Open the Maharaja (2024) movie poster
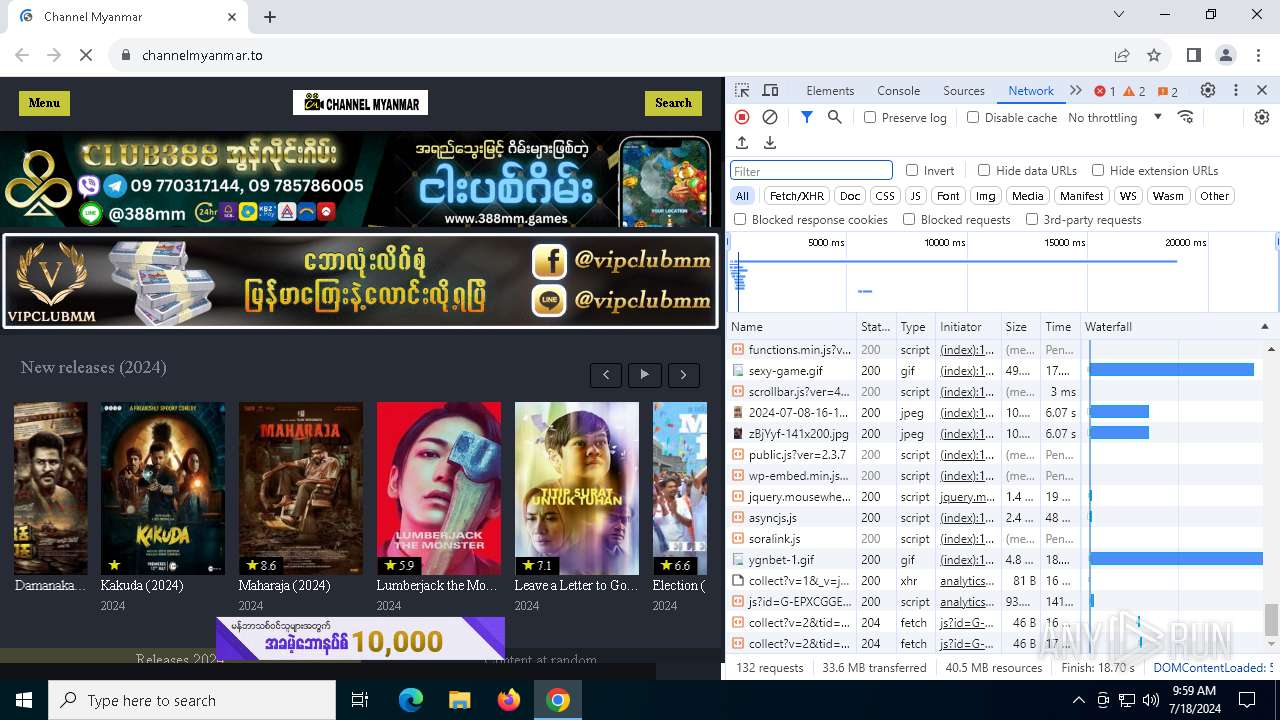The width and height of the screenshot is (1280, 720). tap(301, 488)
